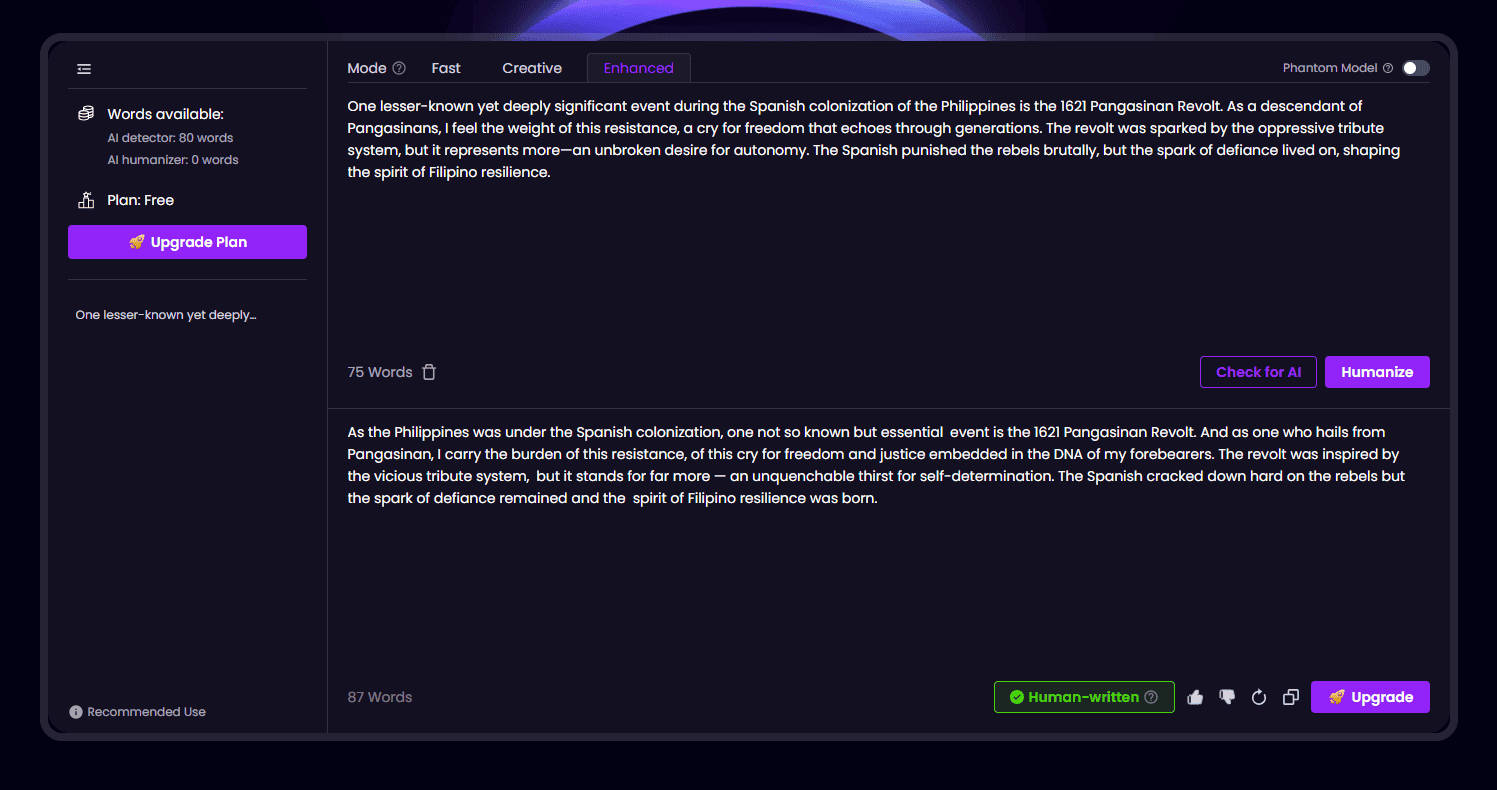Viewport: 1497px width, 790px height.
Task: Click the purple Upgrade Plan button
Action: tap(187, 242)
